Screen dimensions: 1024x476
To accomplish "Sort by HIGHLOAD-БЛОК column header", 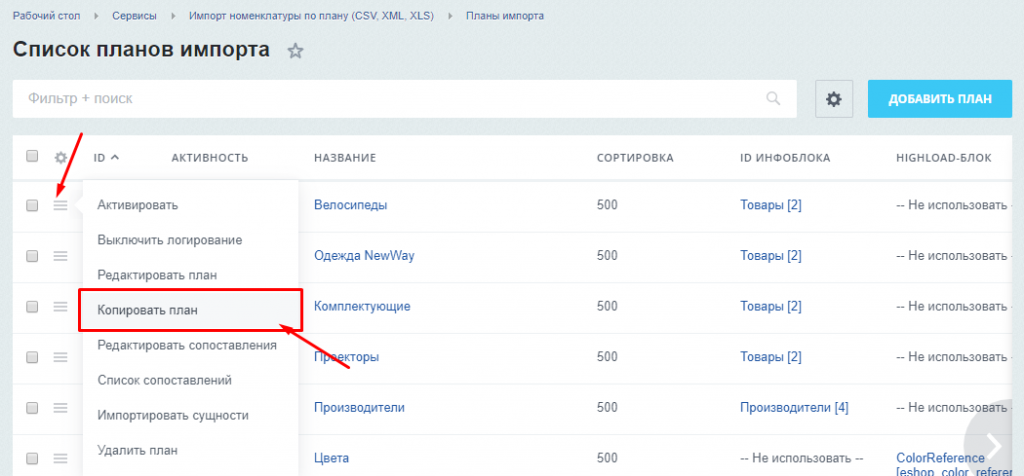I will [944, 157].
